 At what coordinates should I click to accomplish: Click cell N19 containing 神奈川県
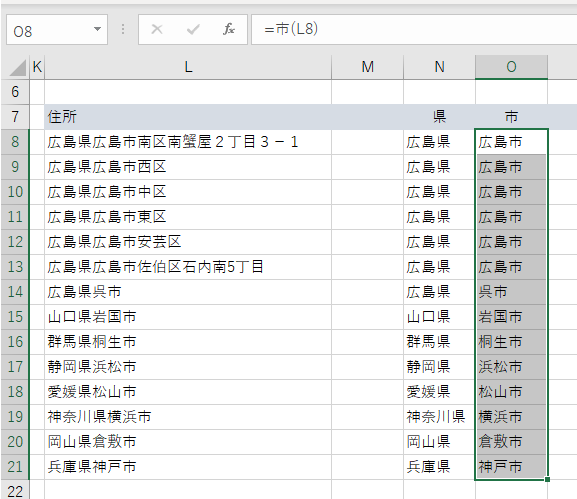[x=439, y=417]
